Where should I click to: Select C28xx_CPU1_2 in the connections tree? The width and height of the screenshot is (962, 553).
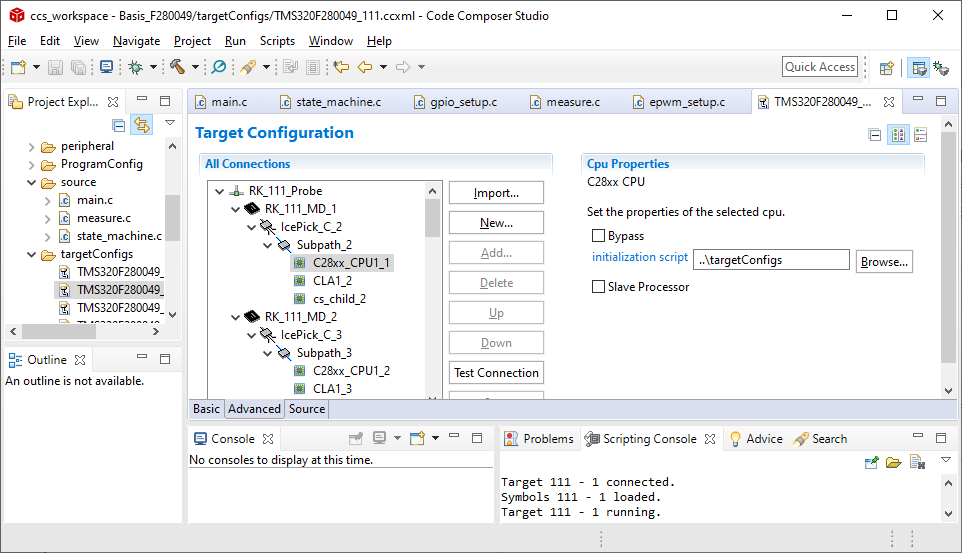click(x=351, y=371)
